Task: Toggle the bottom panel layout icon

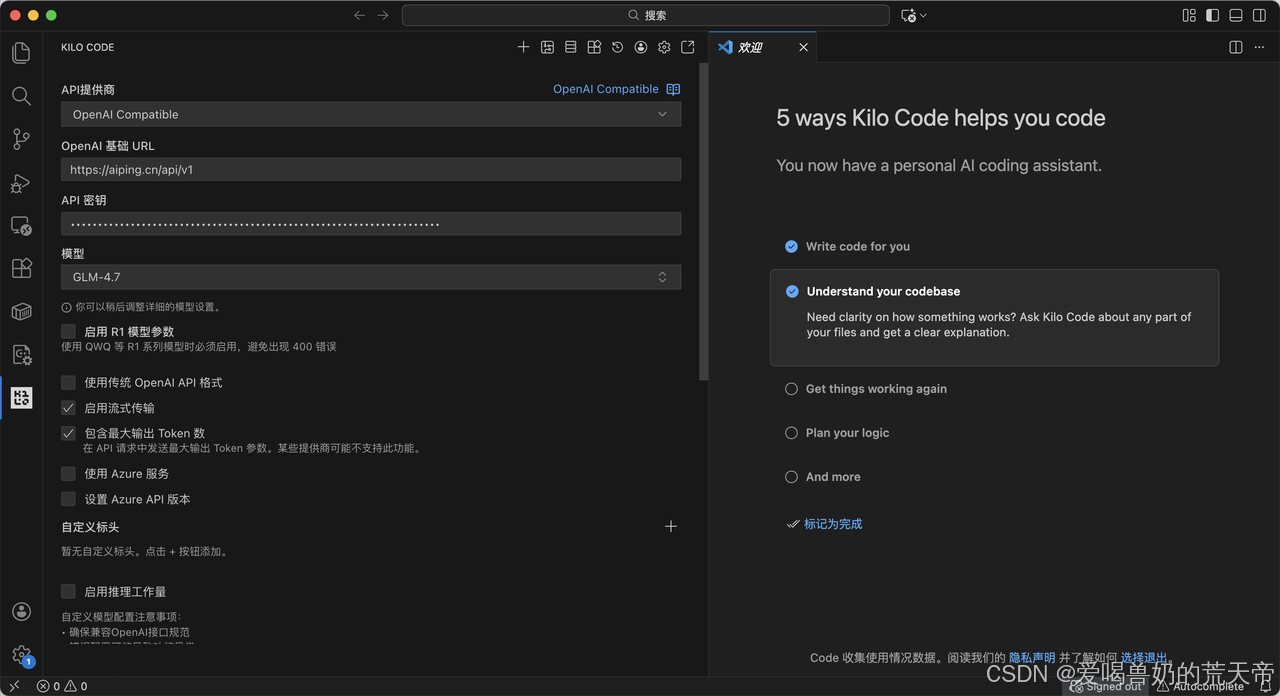Action: tap(1236, 15)
